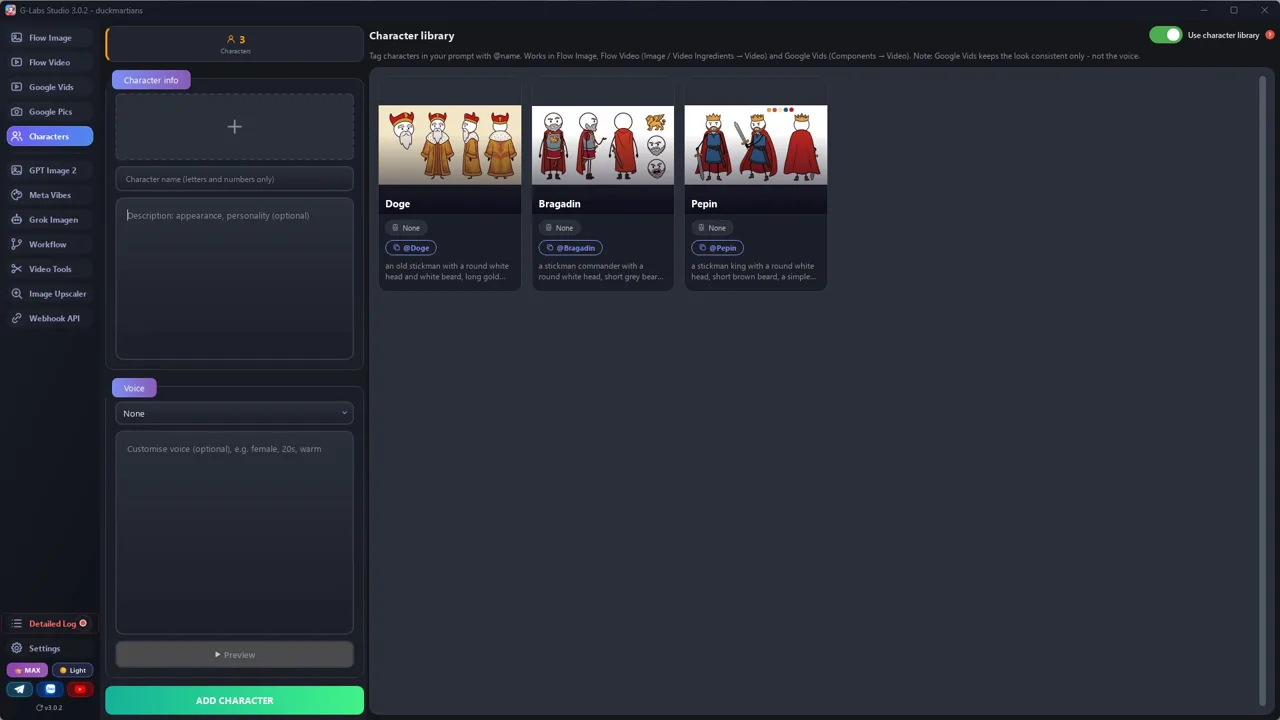Open the Zalo link icon

pyautogui.click(x=50, y=689)
